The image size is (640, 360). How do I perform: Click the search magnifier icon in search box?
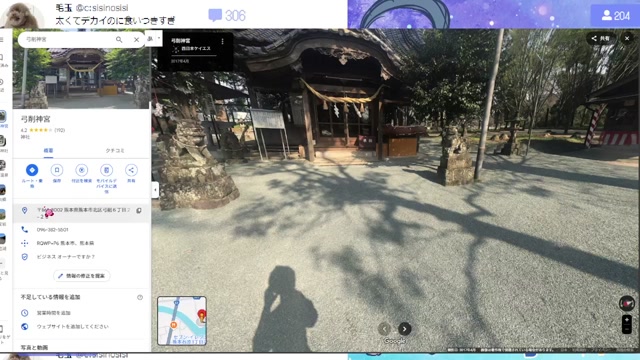119,40
